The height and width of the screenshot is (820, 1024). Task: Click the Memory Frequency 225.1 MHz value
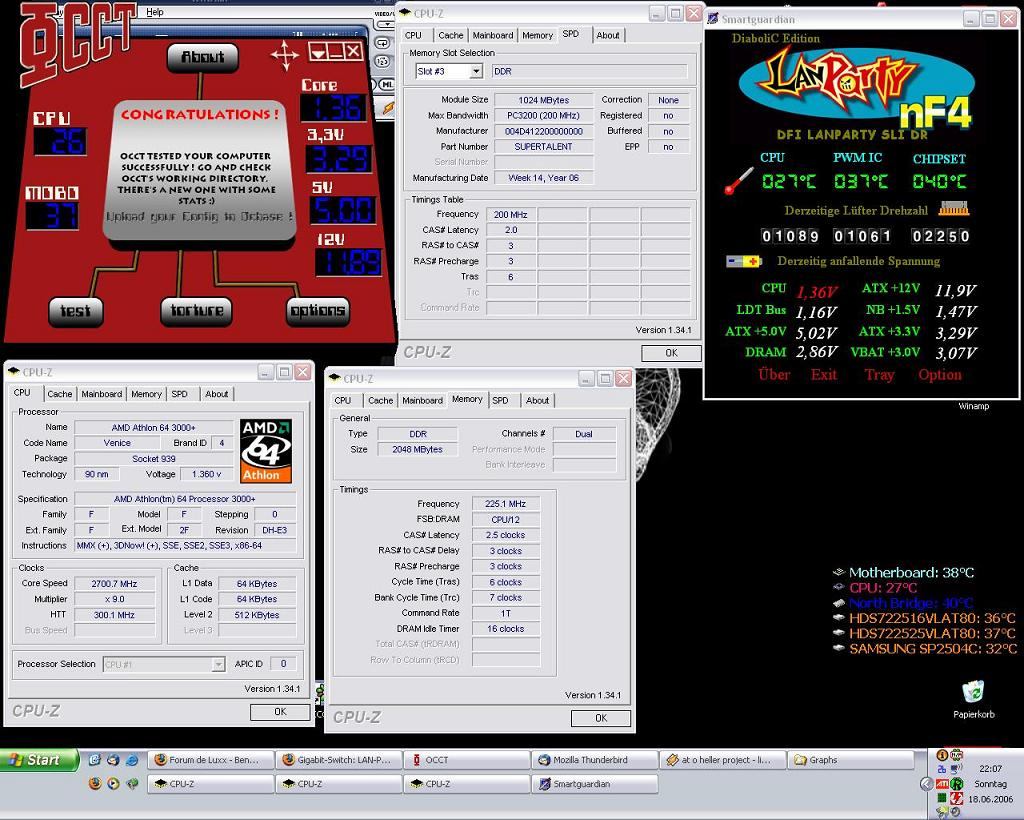pos(505,504)
